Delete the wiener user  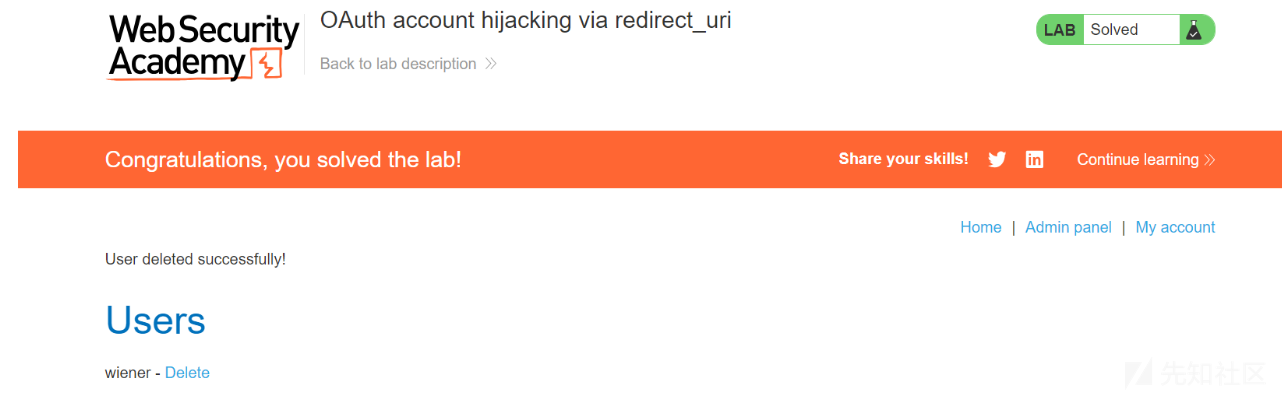coord(187,372)
